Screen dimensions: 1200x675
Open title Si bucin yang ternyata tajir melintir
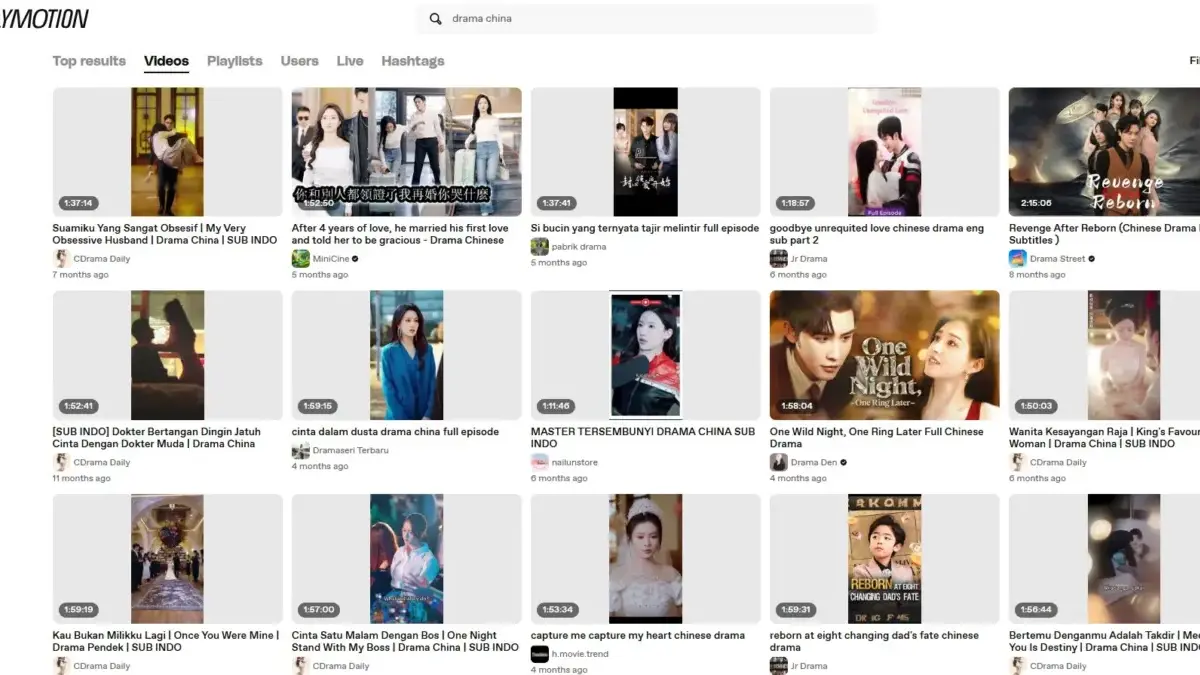tap(645, 228)
